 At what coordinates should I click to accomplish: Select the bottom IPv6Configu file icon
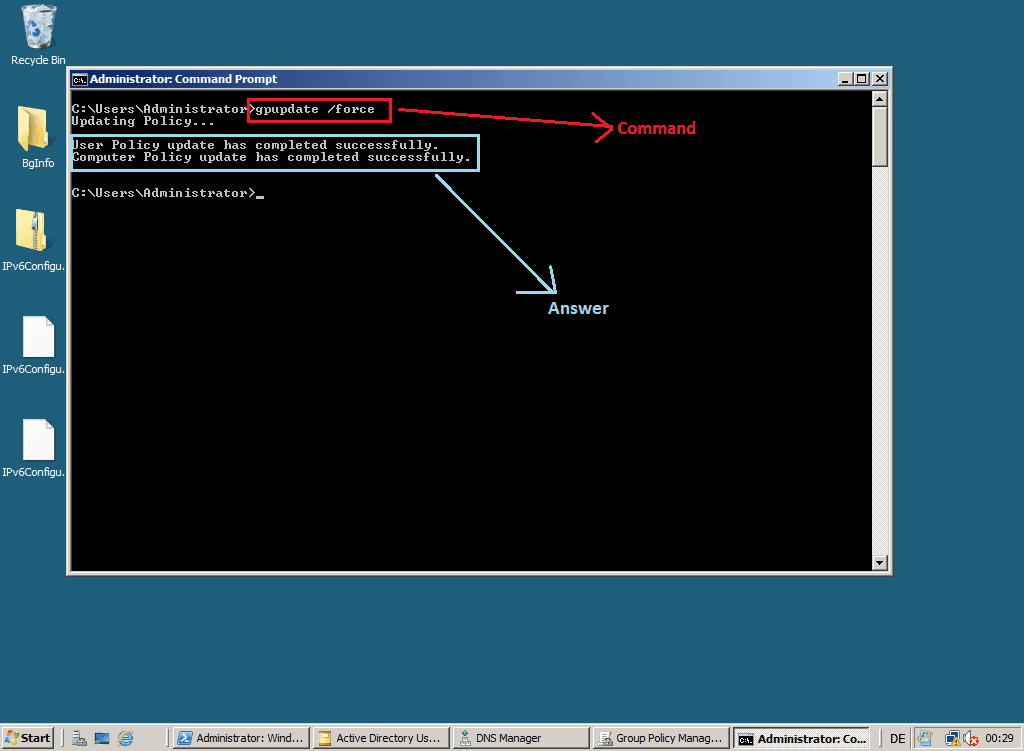tap(37, 439)
